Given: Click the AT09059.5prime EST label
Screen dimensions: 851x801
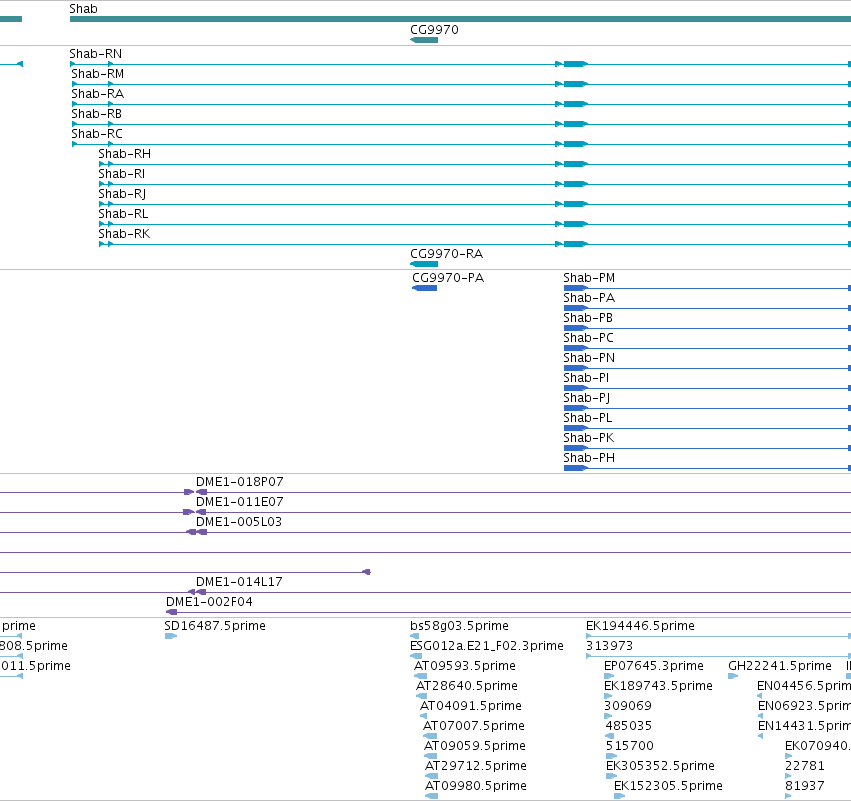Looking at the screenshot, I should 475,746.
